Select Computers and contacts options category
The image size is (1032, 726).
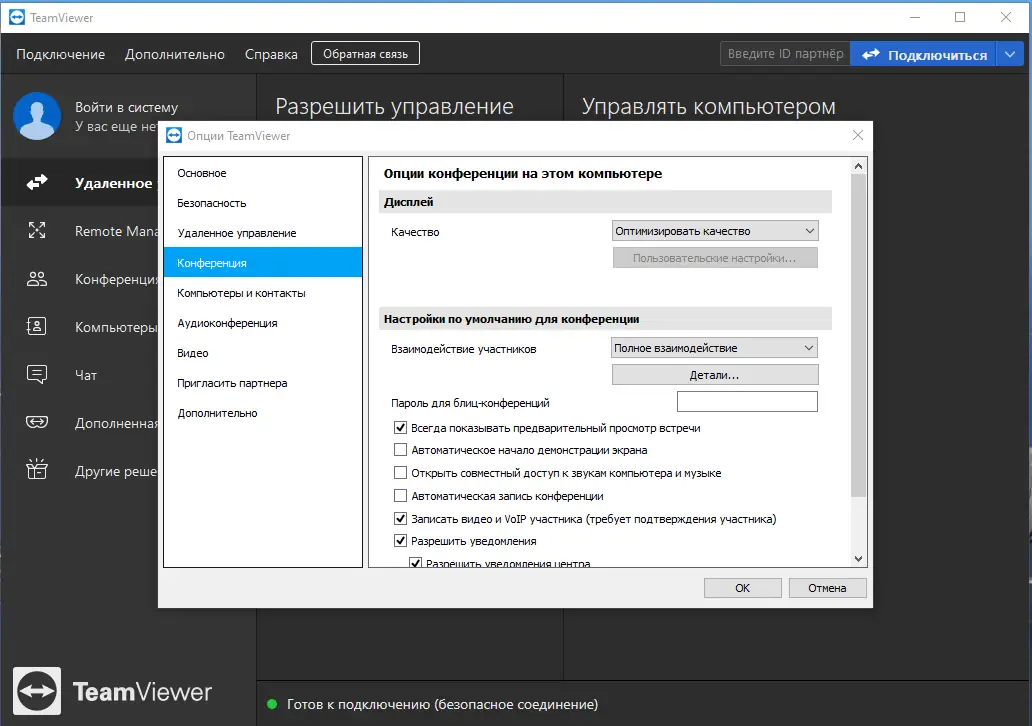(263, 293)
